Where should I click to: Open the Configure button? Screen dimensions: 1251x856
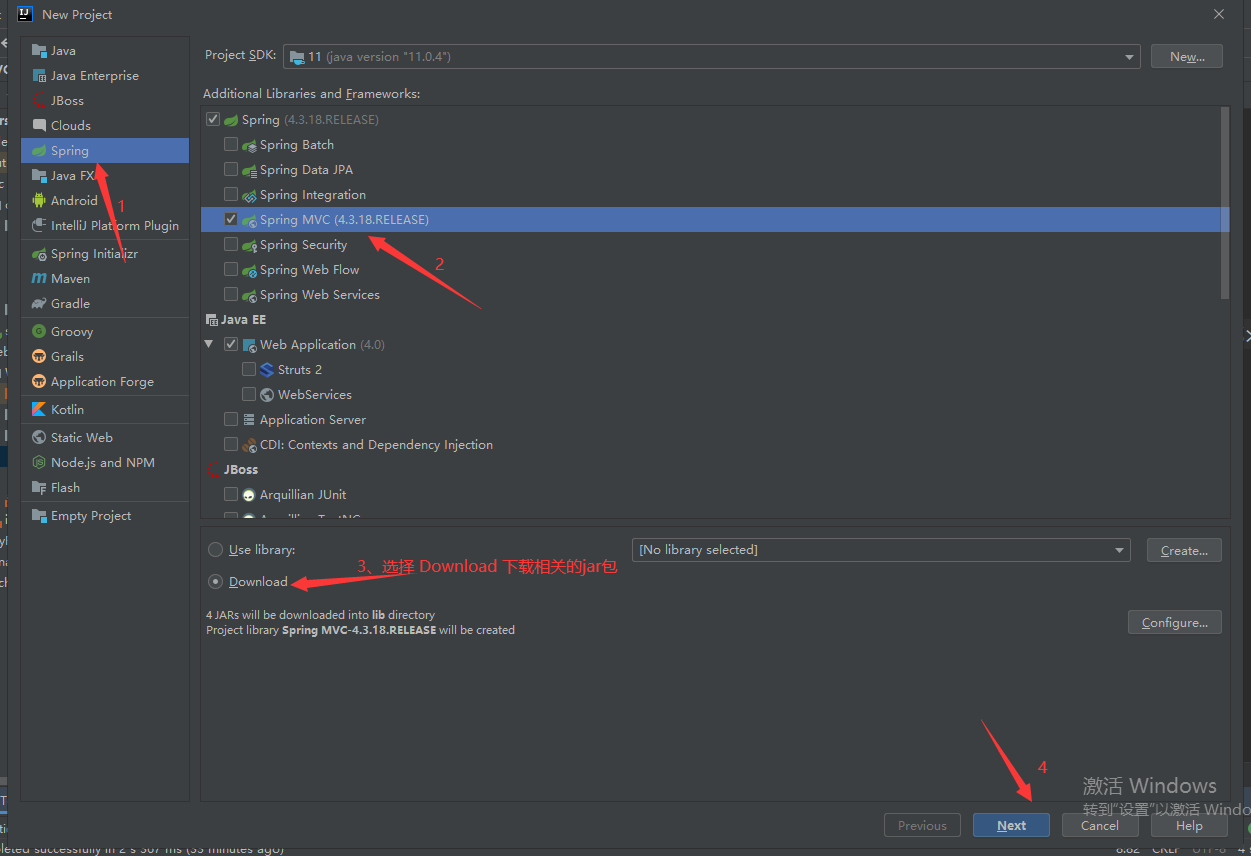pyautogui.click(x=1175, y=623)
